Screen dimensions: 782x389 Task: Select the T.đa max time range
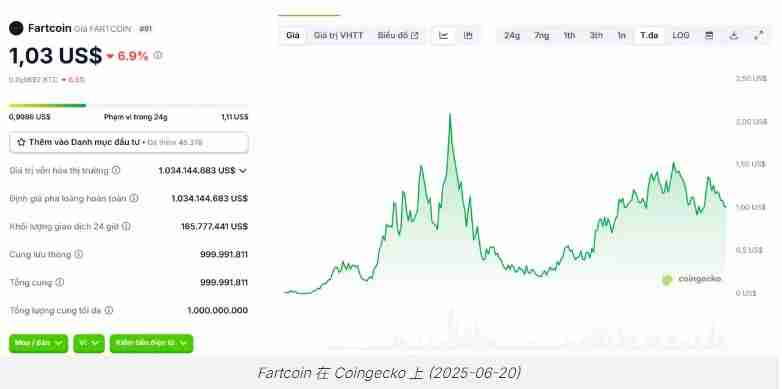[649, 35]
